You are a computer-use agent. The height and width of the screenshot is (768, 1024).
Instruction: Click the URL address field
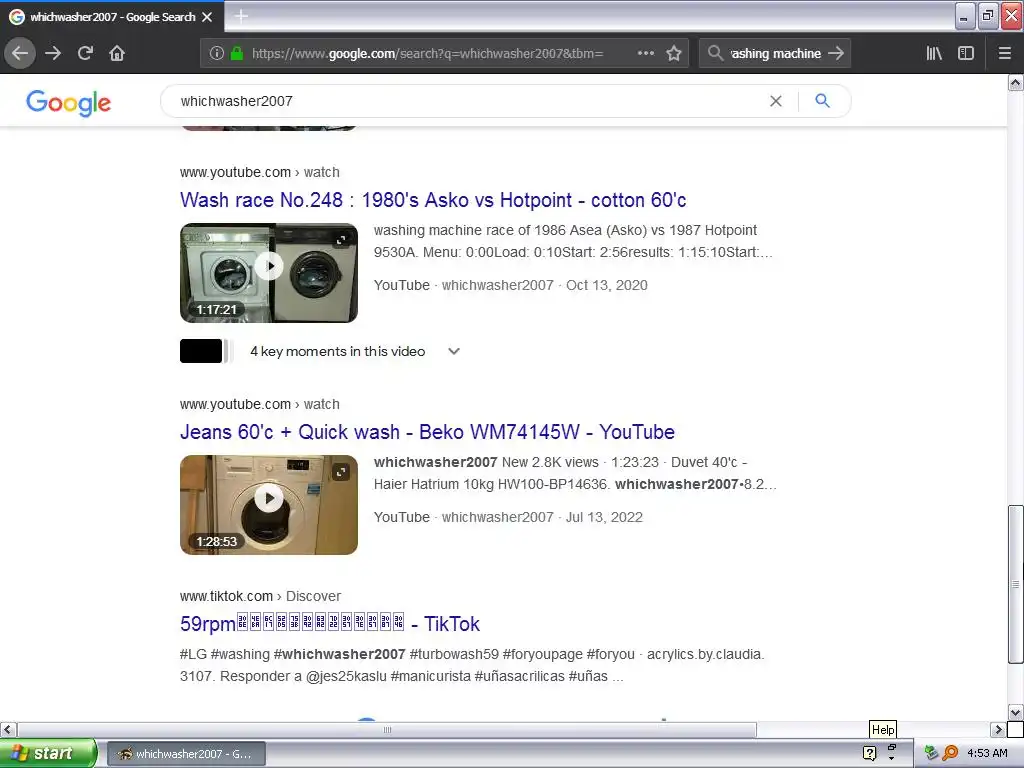[x=428, y=53]
